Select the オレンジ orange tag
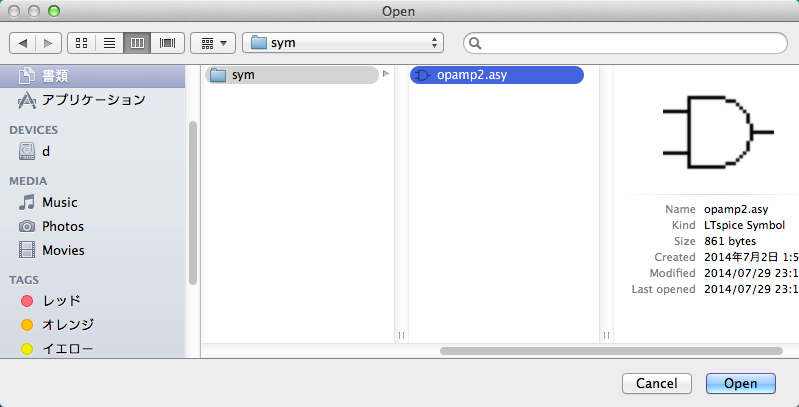This screenshot has width=799, height=407. 92,324
